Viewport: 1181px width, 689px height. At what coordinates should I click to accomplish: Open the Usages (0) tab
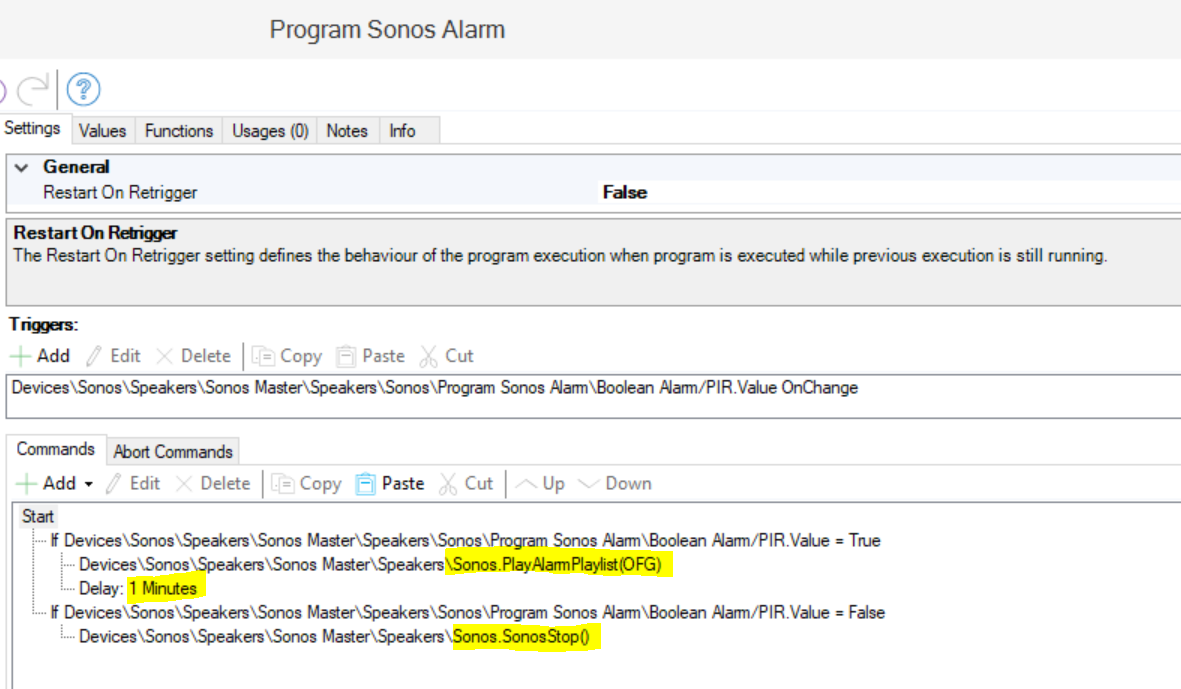pos(270,131)
